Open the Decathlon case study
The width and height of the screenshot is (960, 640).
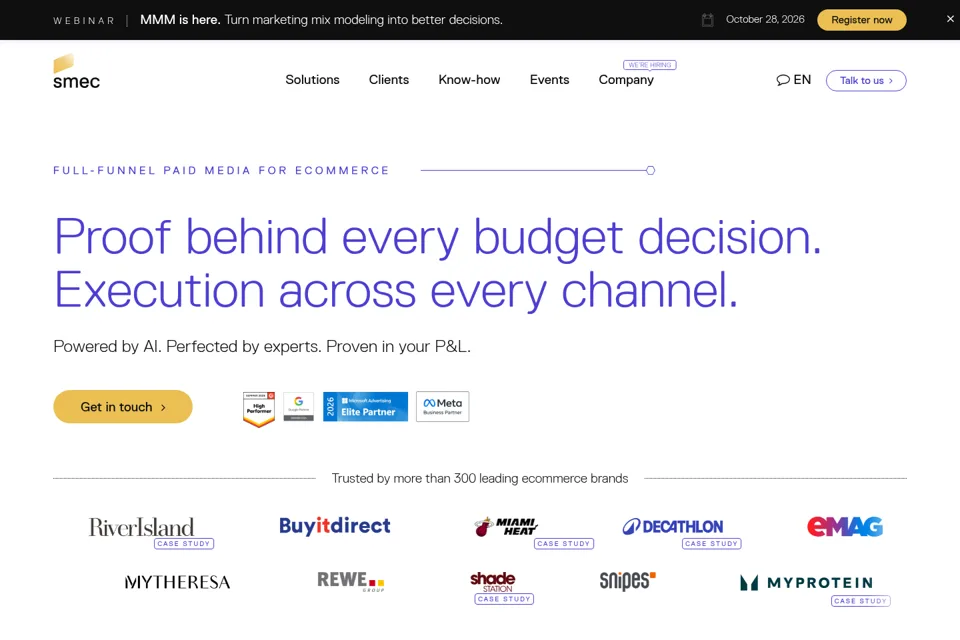pos(711,544)
